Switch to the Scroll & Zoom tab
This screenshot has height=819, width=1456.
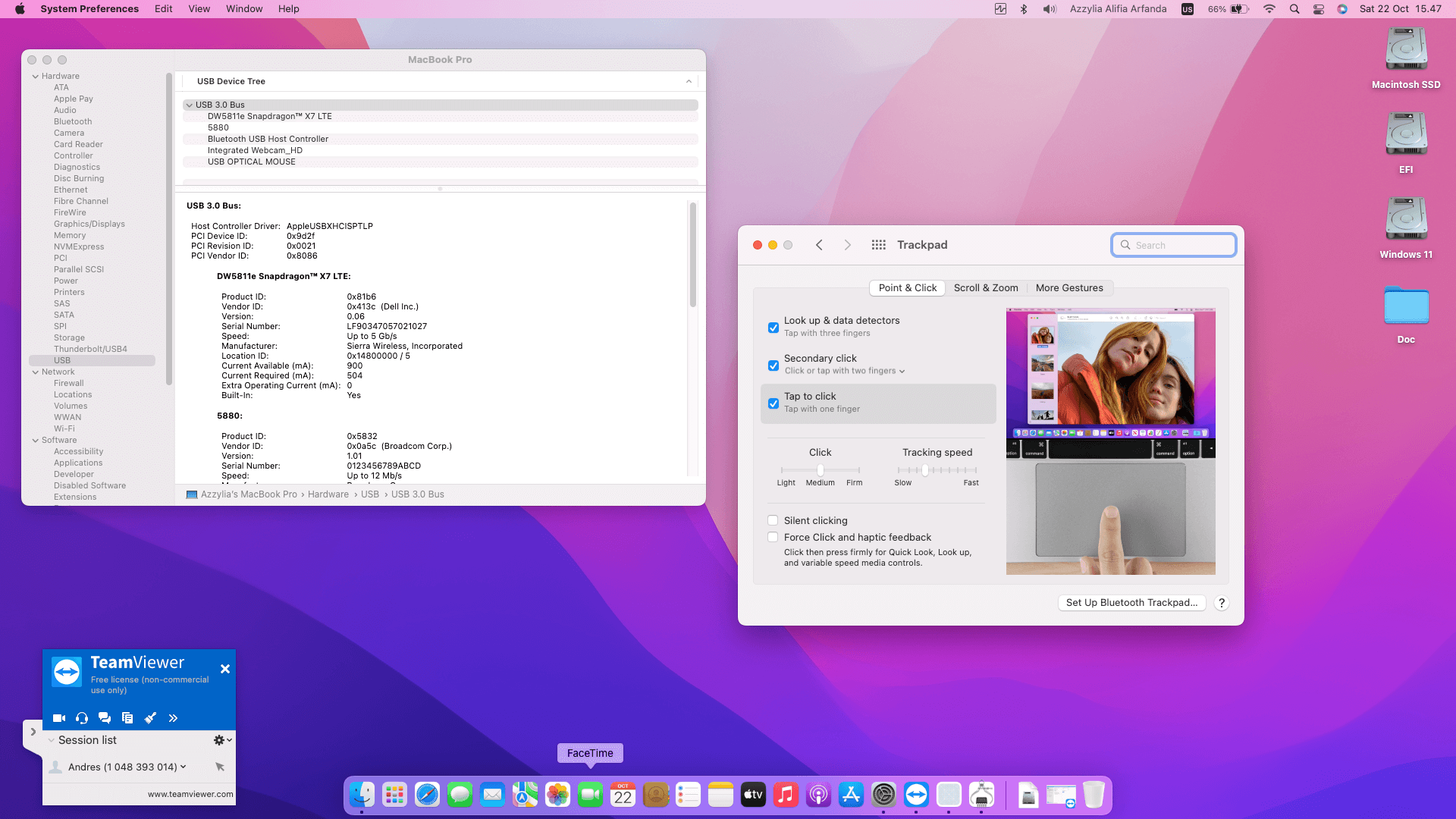point(986,288)
